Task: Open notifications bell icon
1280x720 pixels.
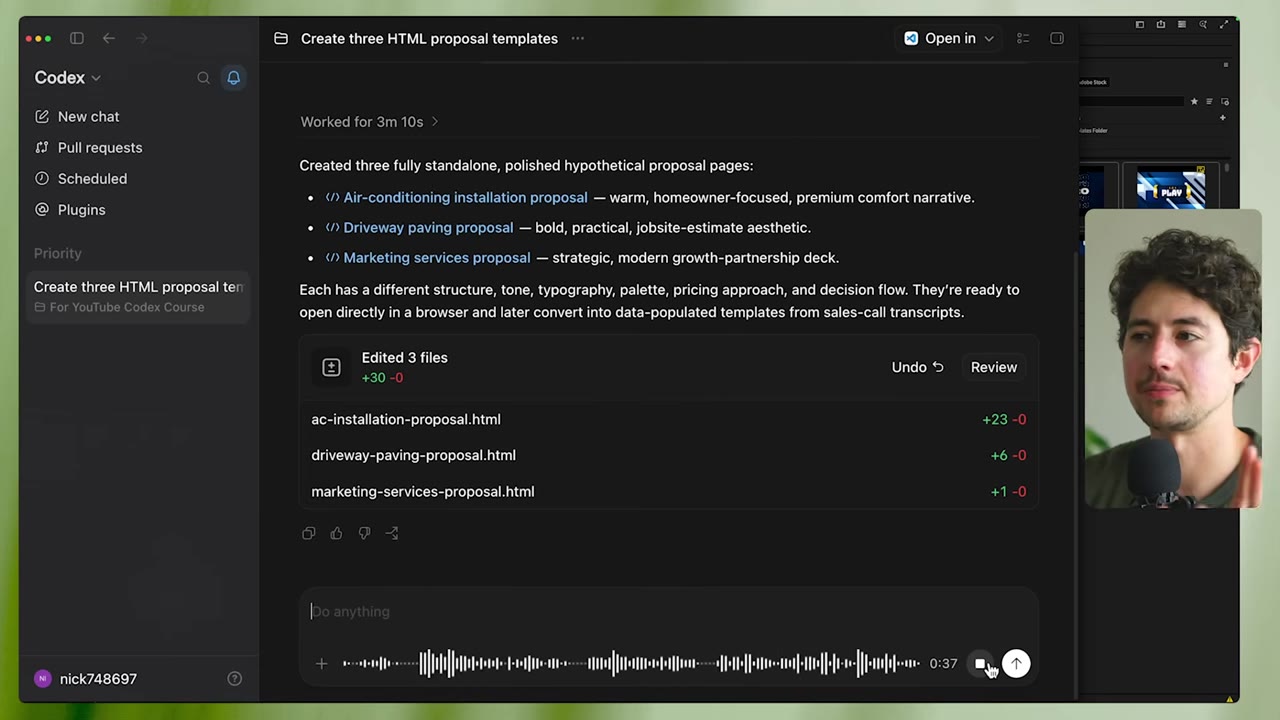Action: coord(233,77)
